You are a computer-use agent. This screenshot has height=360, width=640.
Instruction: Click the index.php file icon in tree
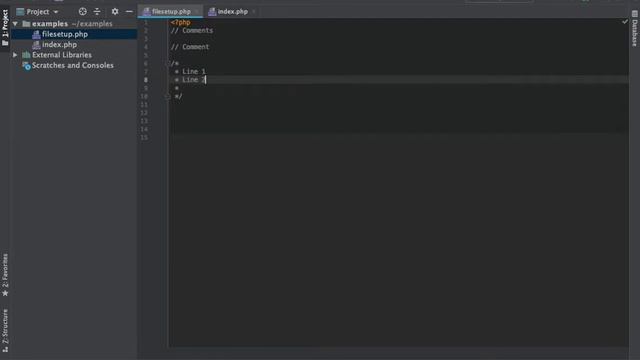tap(36, 44)
